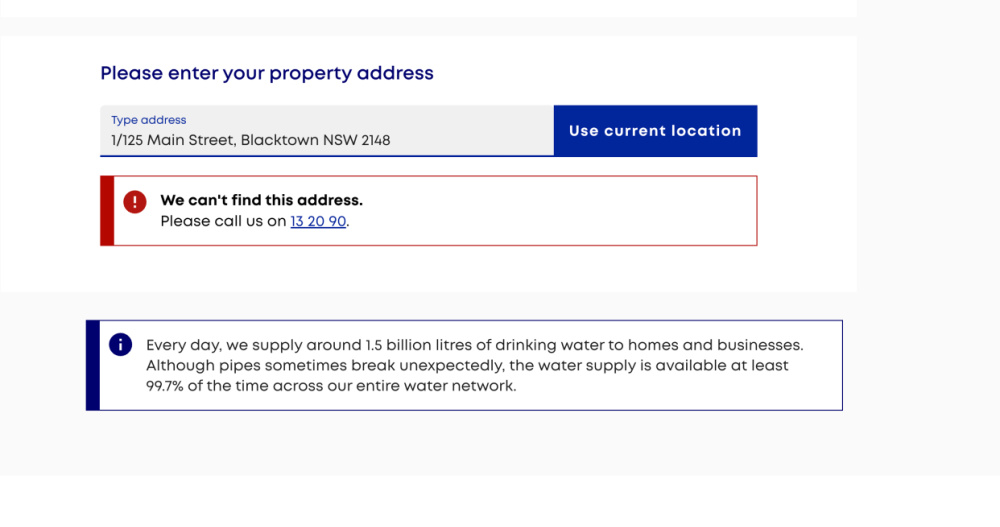The image size is (1000, 527).
Task: Click the postcode '2148' in the address field
Action: [x=376, y=140]
